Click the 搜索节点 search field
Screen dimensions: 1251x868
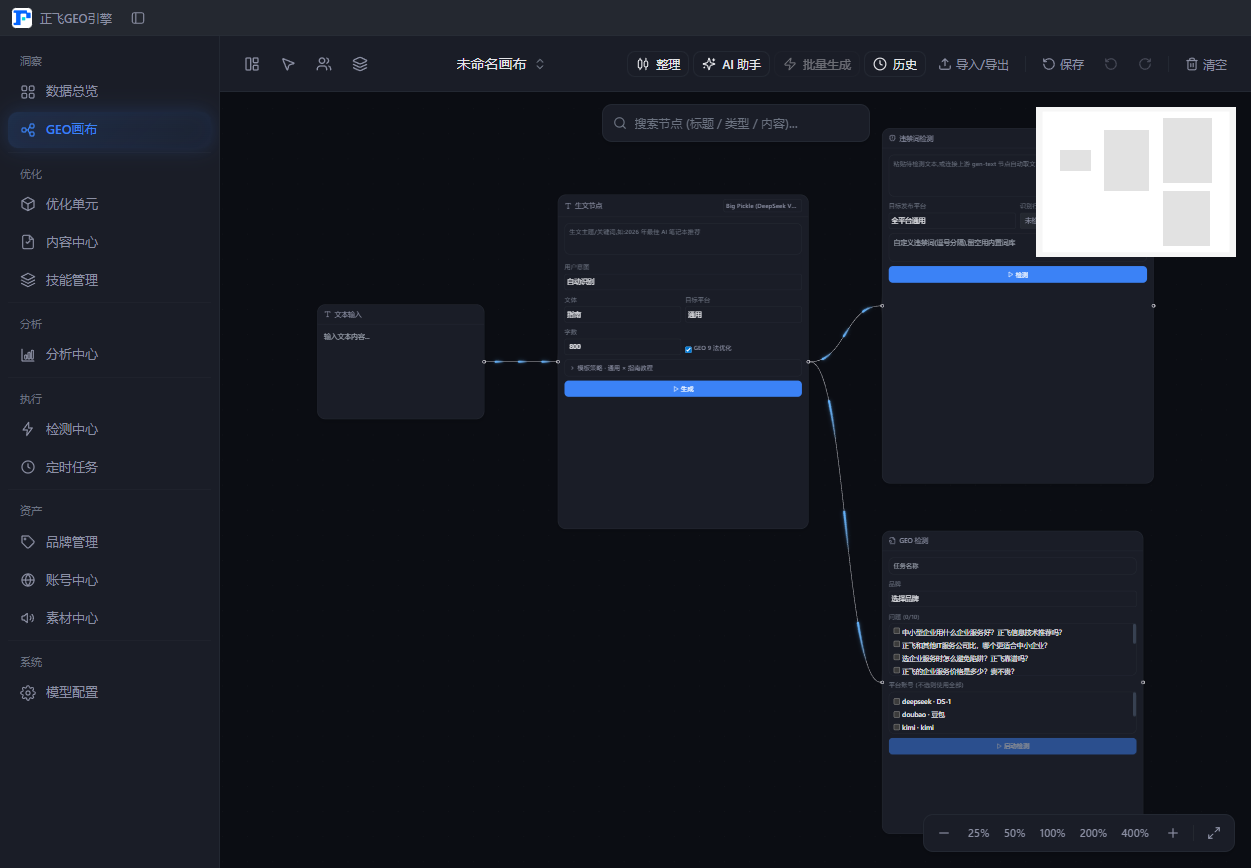[x=736, y=123]
